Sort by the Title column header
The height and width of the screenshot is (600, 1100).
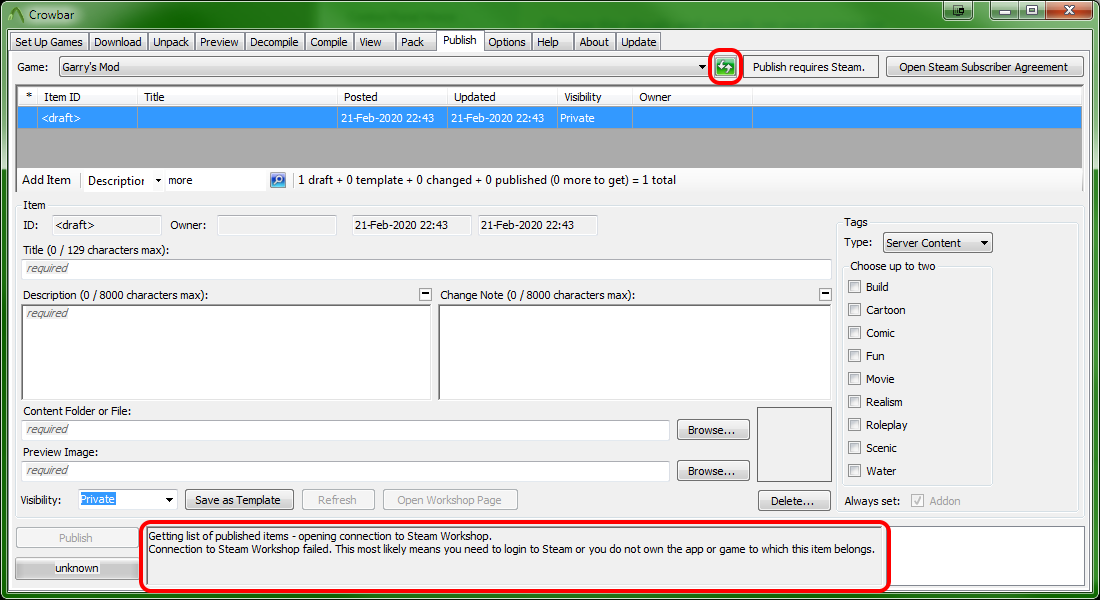pos(237,97)
